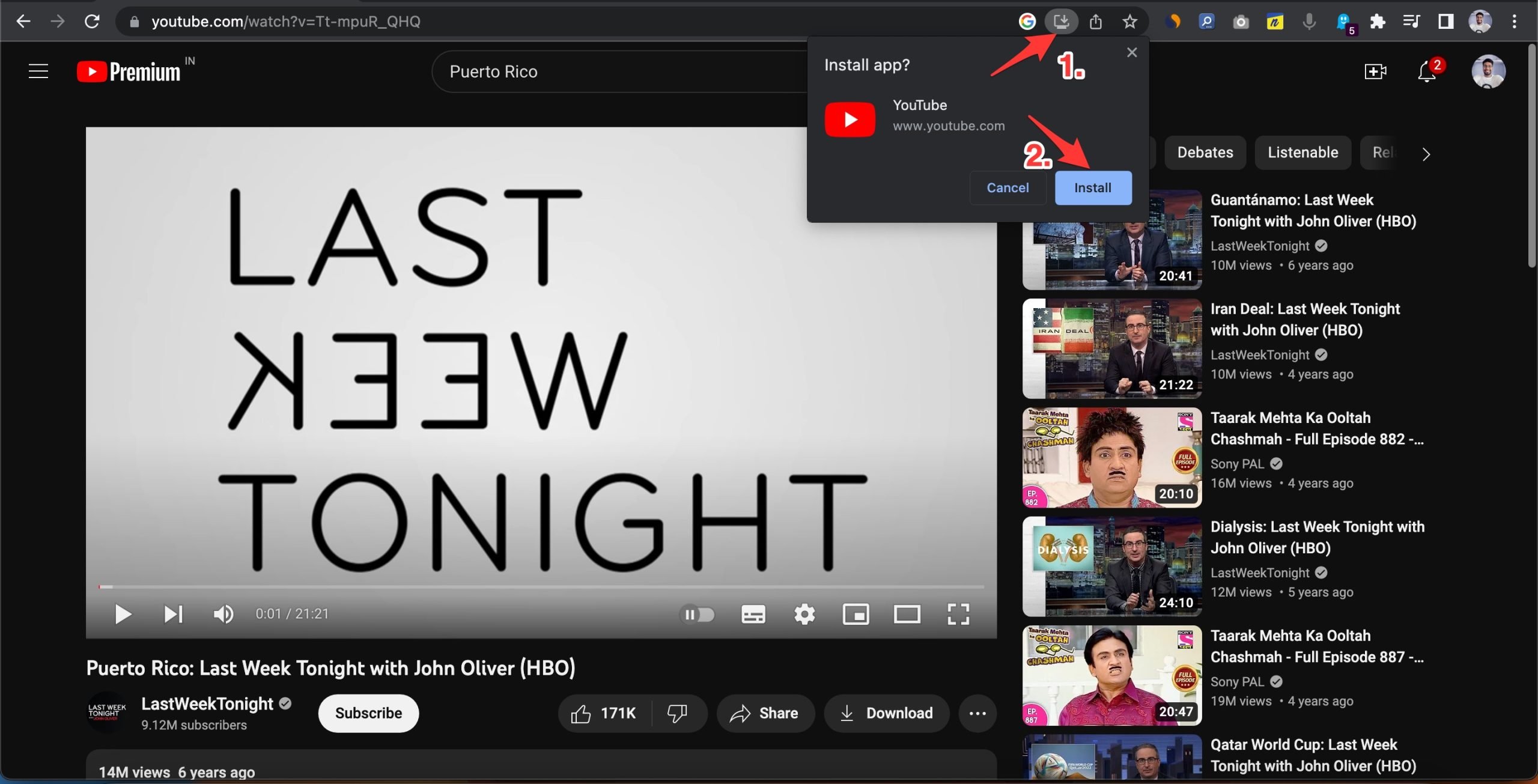
Task: Close the Install app dialog
Action: click(x=1132, y=52)
